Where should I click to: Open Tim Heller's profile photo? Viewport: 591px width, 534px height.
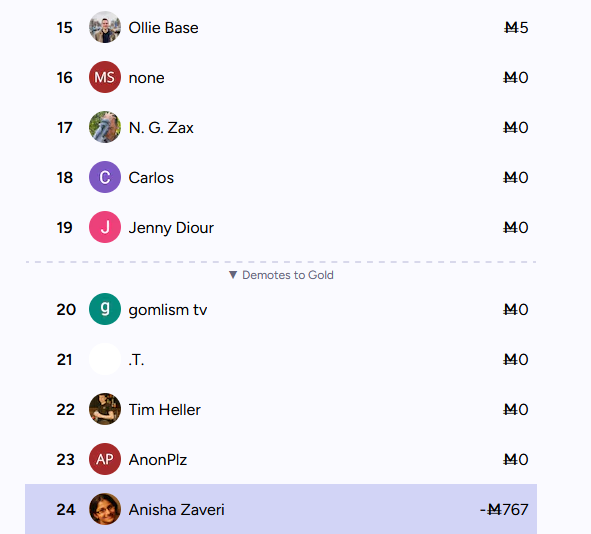[105, 409]
